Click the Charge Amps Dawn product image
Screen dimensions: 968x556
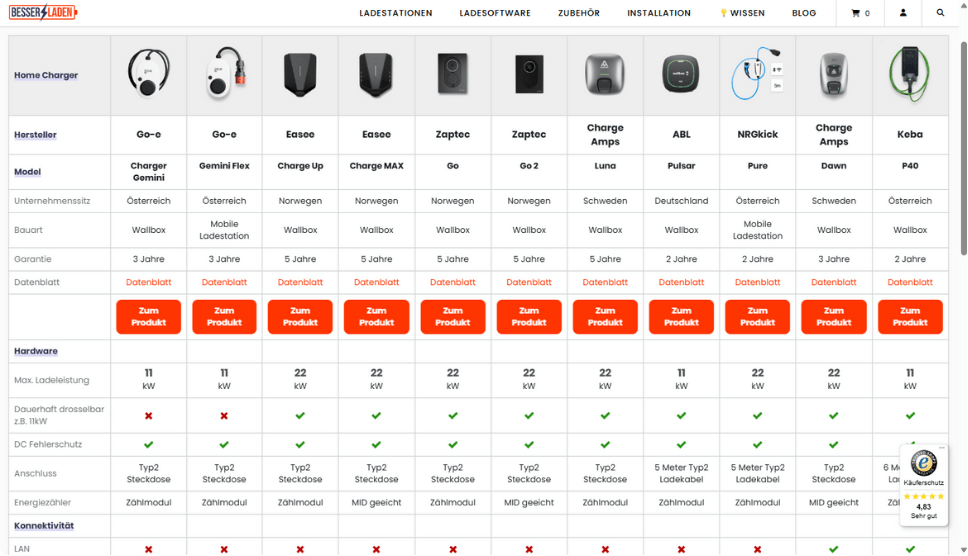click(833, 75)
